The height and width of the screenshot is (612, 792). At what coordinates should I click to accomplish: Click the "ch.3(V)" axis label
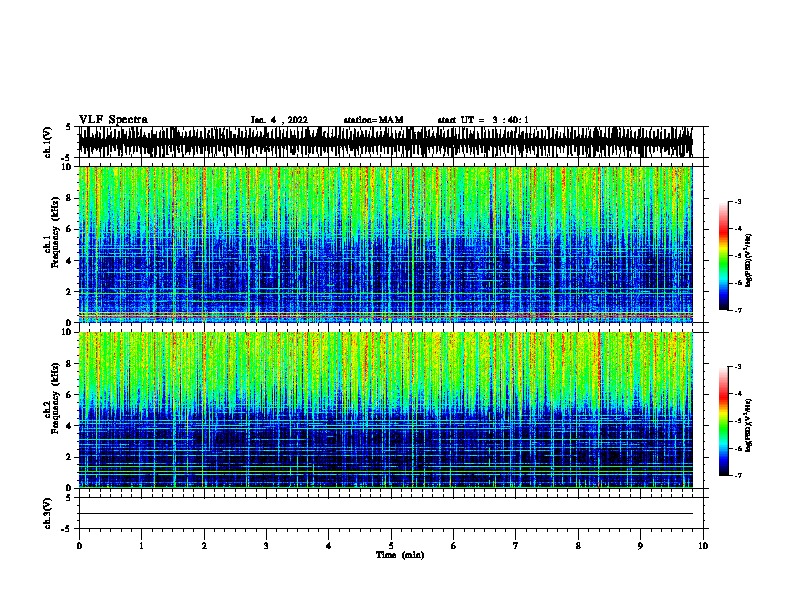pos(47,513)
